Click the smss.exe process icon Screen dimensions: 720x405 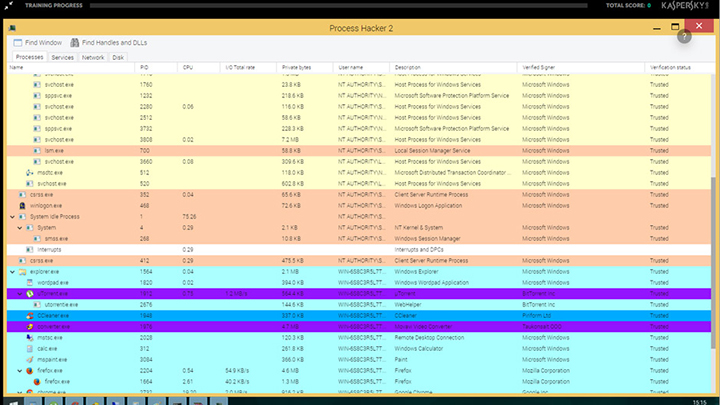click(37, 239)
